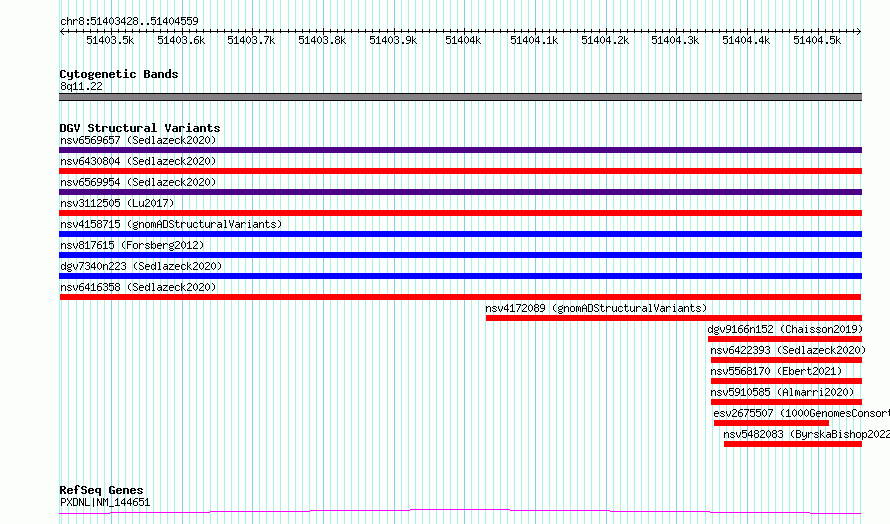Select the blue bar for nsv817615
890x524 pixels.
tap(460, 255)
